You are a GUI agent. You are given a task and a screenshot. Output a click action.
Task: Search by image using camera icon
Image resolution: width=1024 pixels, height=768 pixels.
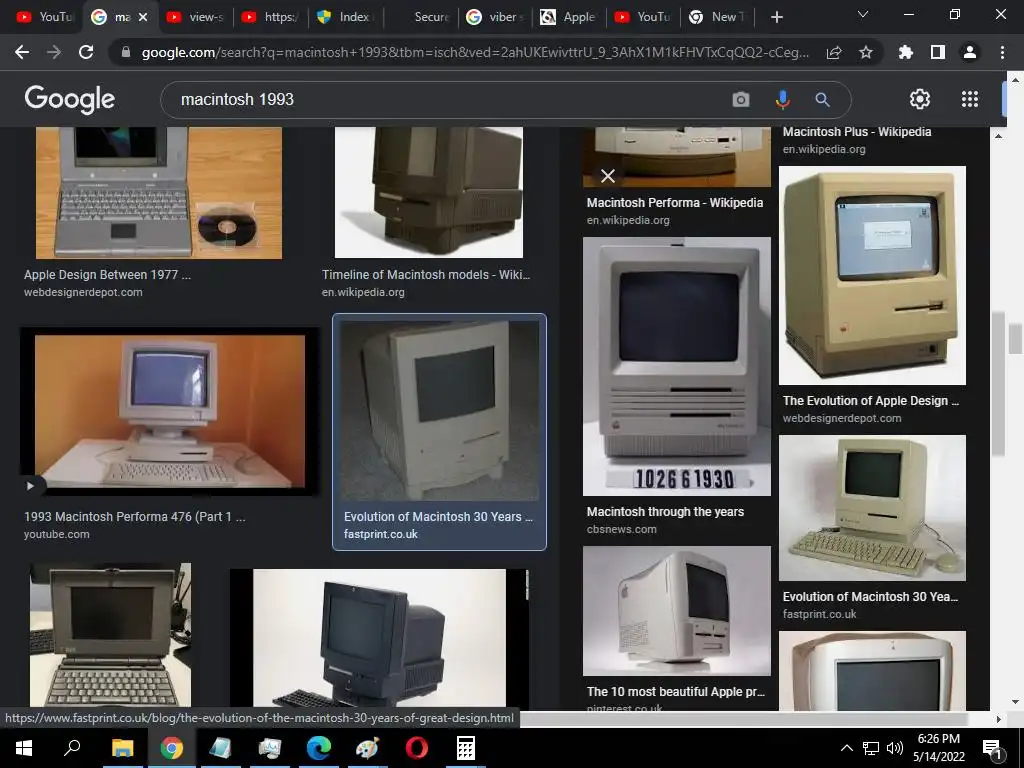point(741,99)
